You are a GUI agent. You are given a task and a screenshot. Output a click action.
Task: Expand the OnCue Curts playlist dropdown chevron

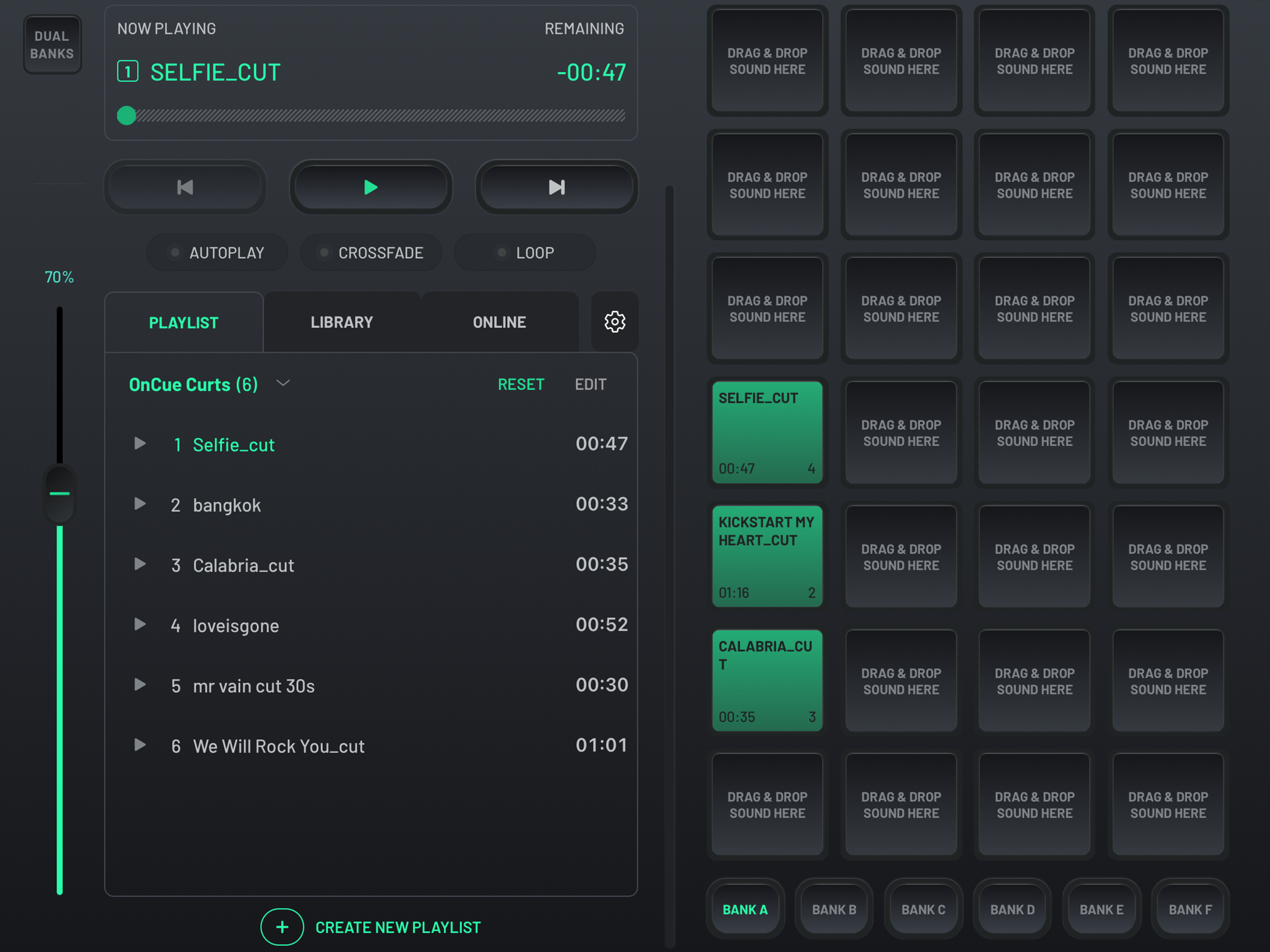283,383
